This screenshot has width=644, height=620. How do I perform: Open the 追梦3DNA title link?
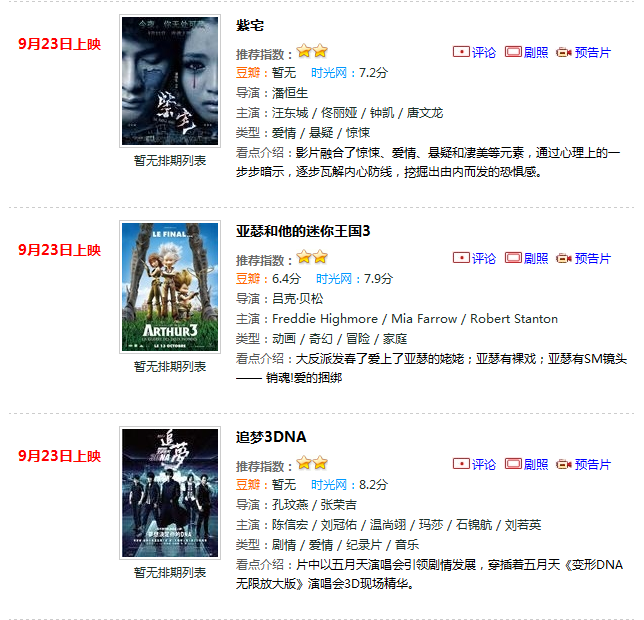point(271,437)
